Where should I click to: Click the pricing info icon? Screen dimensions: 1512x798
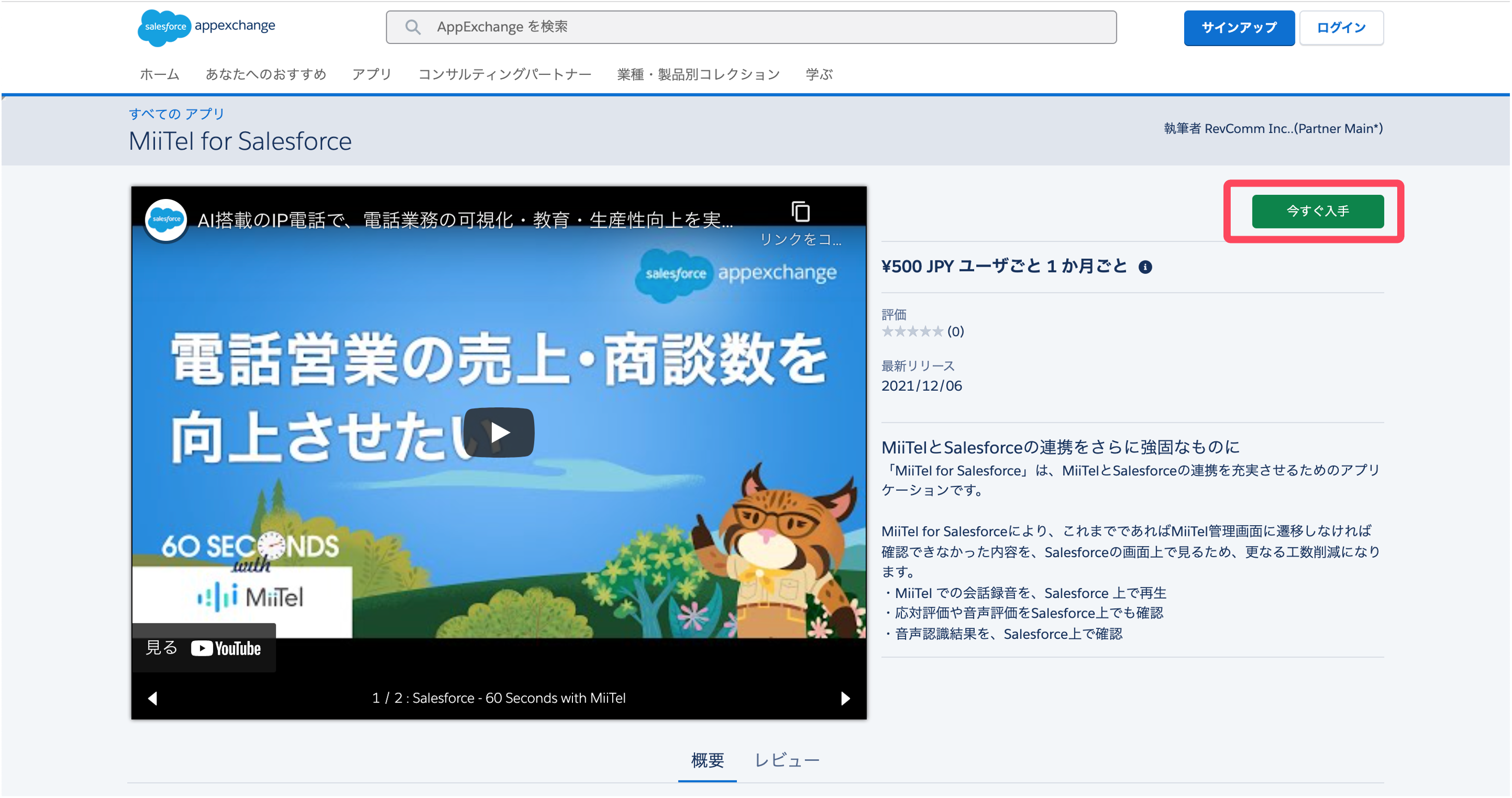point(1144,268)
